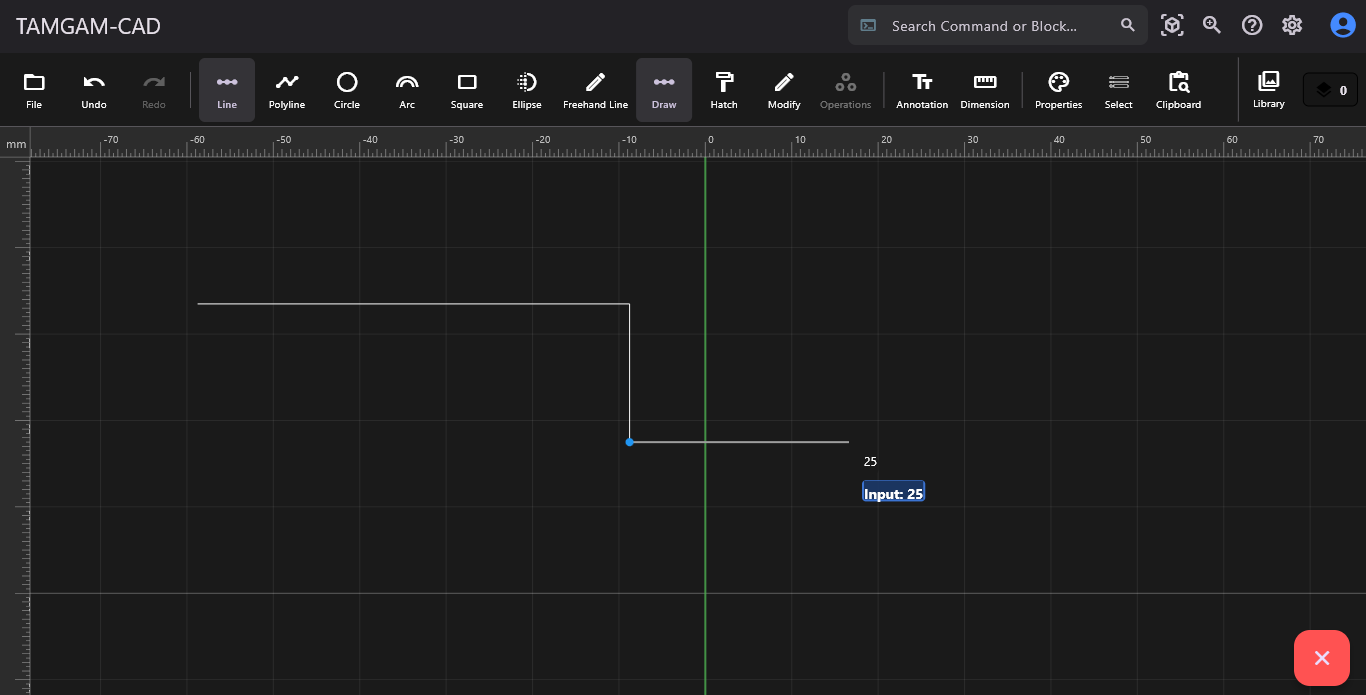
Task: Undo the last action
Action: point(94,90)
